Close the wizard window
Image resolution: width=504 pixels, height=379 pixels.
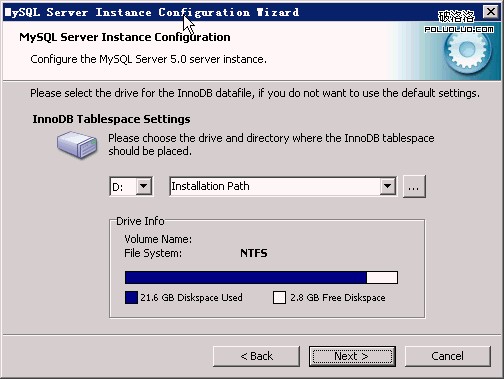(x=491, y=12)
